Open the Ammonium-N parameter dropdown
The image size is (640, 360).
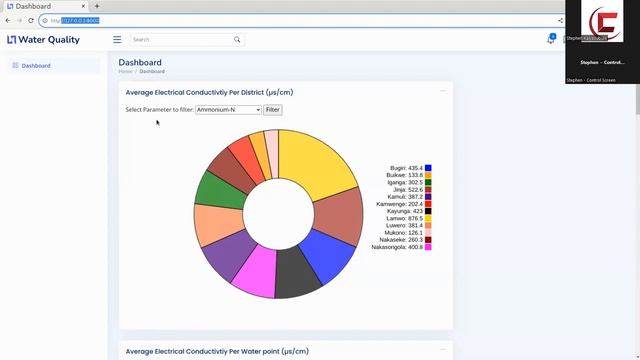[228, 110]
